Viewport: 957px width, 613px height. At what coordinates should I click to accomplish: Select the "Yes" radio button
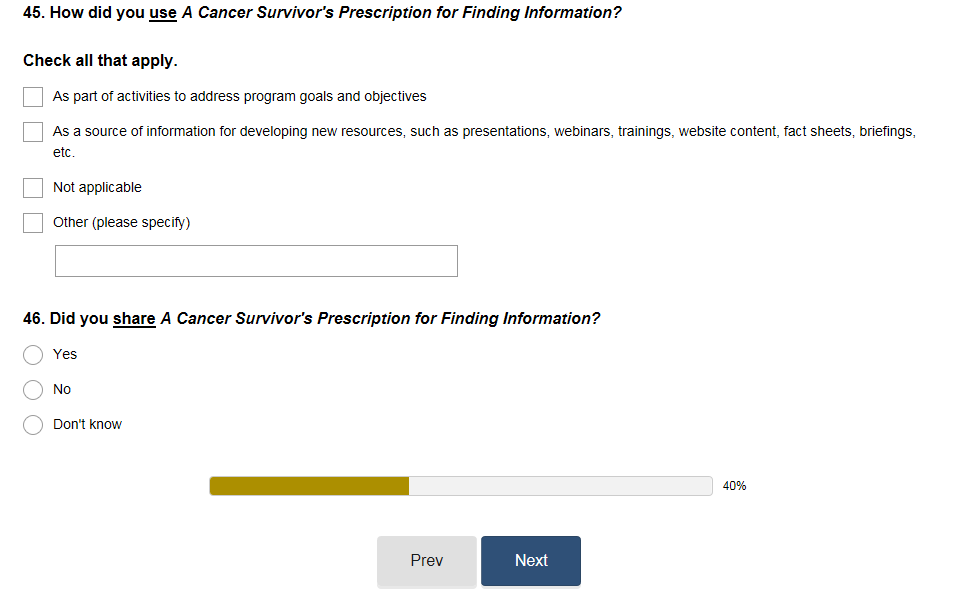point(33,355)
